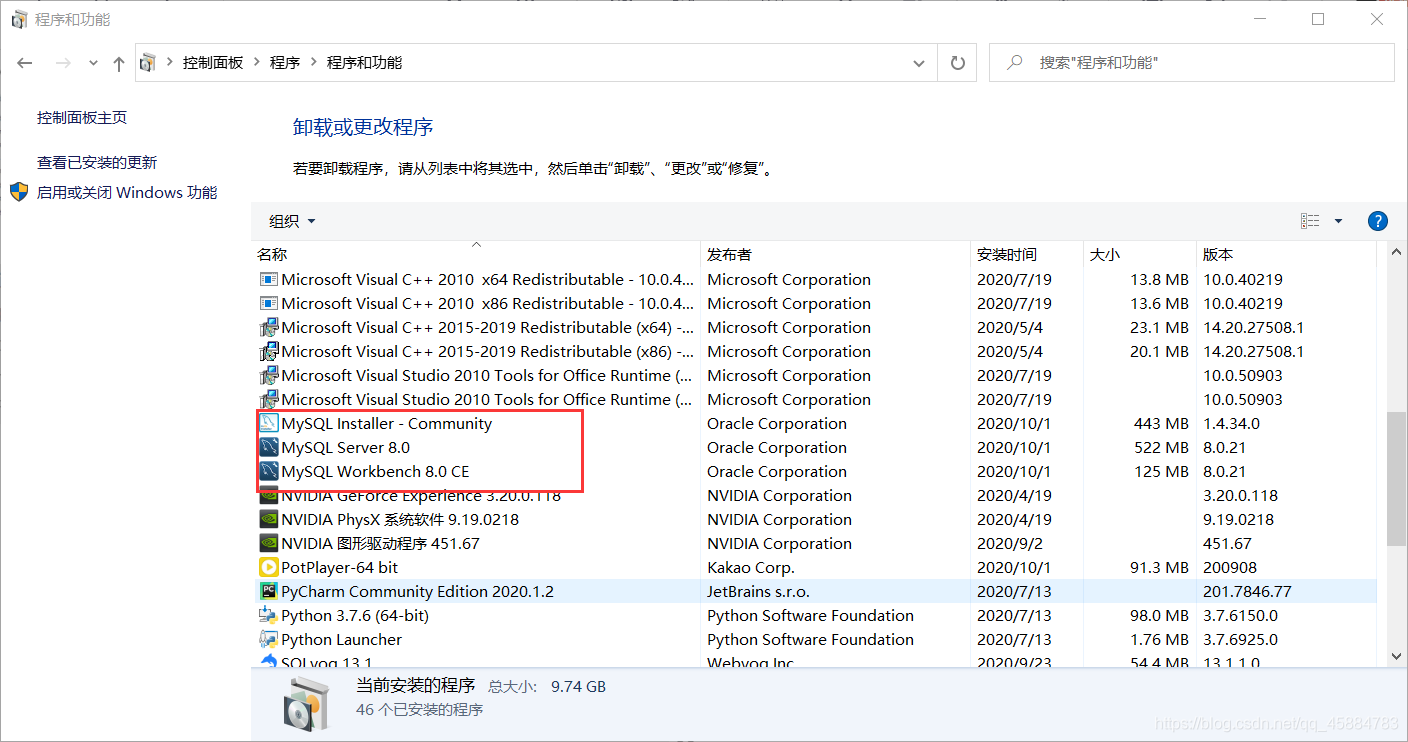
Task: Select Python Launcher program name
Action: 342,640
